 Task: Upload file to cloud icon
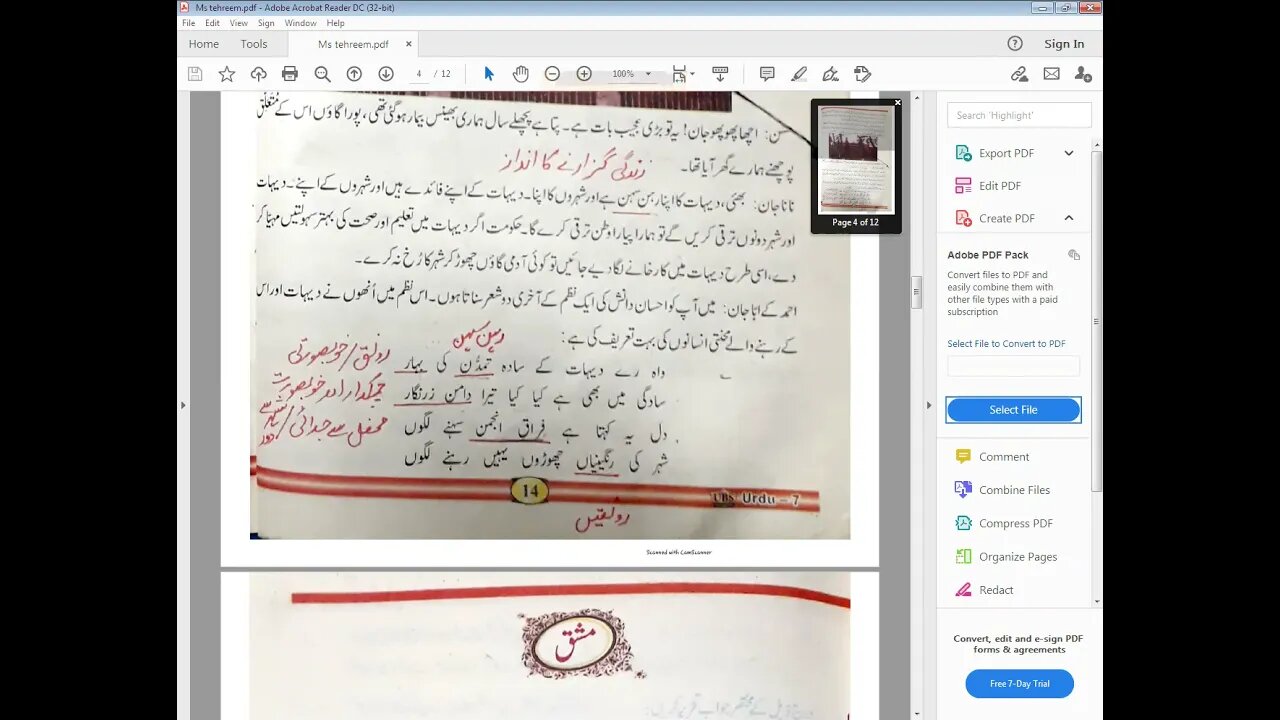click(x=258, y=74)
